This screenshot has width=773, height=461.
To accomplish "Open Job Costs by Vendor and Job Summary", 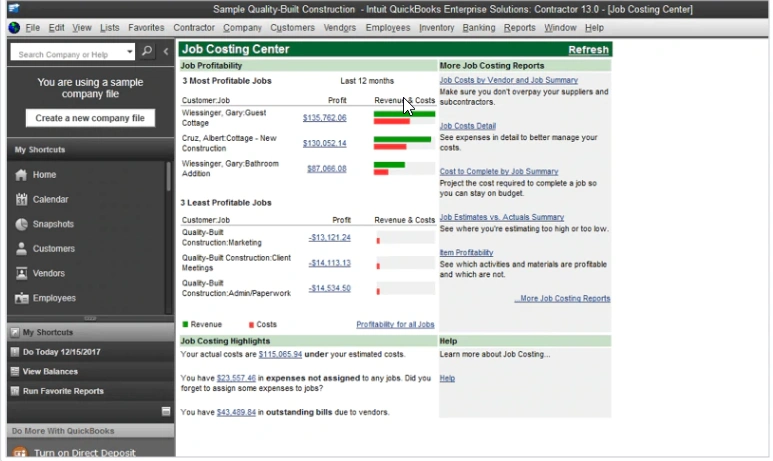I will [508, 80].
